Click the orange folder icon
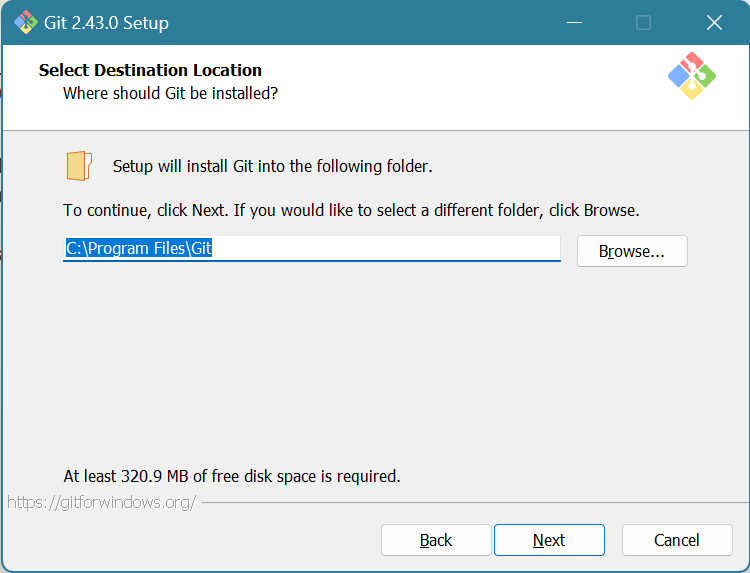 79,165
